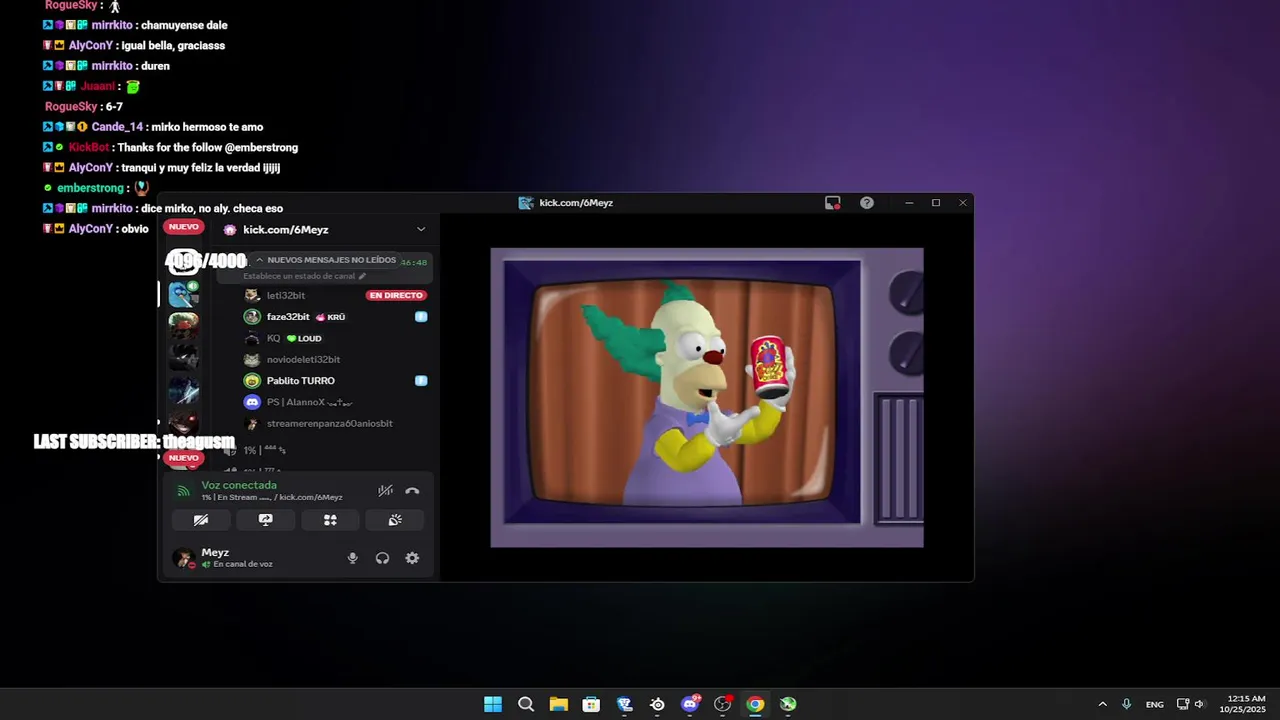The height and width of the screenshot is (720, 1280).
Task: Open File Explorer from taskbar
Action: click(x=558, y=704)
